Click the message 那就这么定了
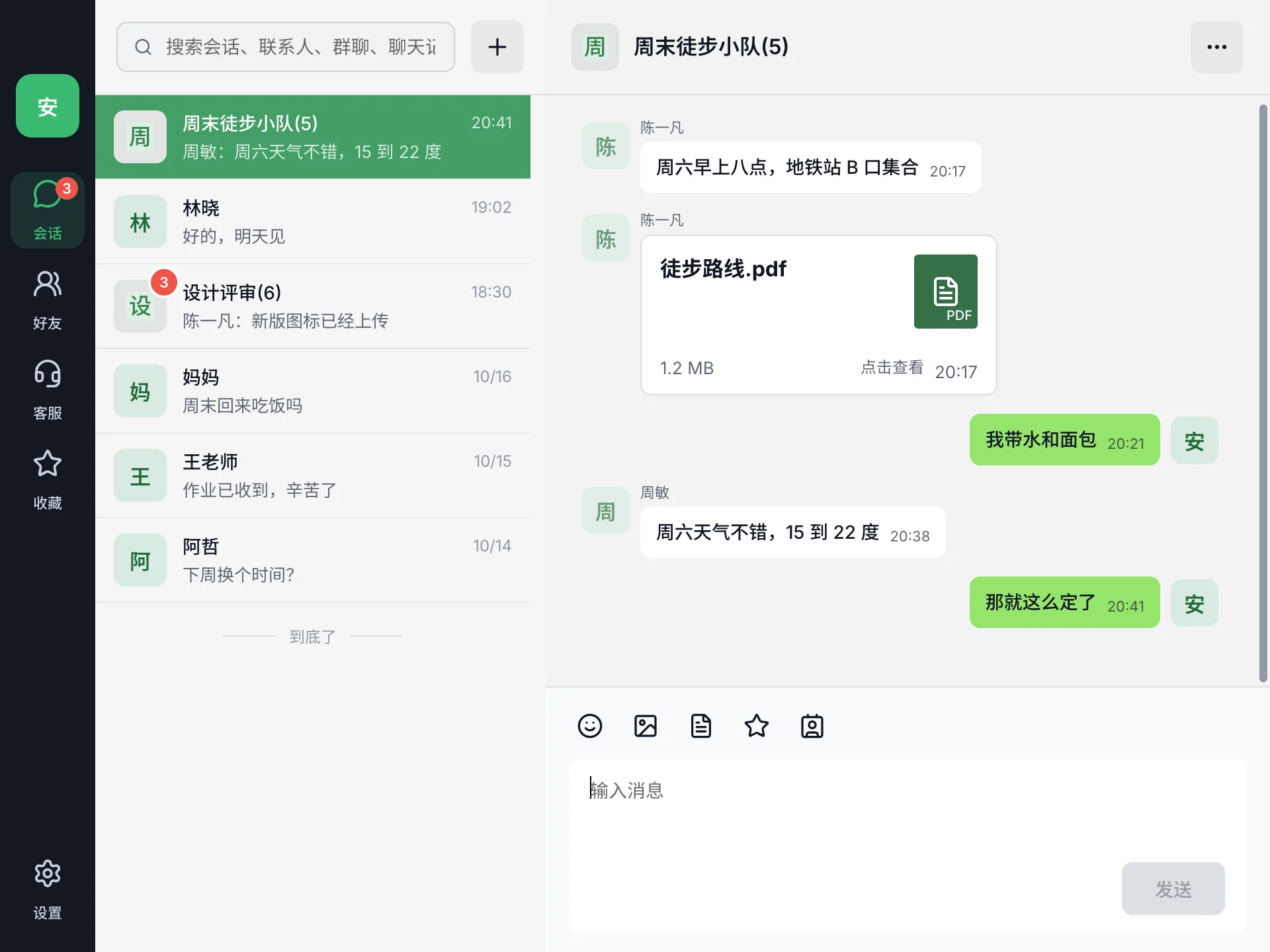1270x952 pixels. [1064, 603]
